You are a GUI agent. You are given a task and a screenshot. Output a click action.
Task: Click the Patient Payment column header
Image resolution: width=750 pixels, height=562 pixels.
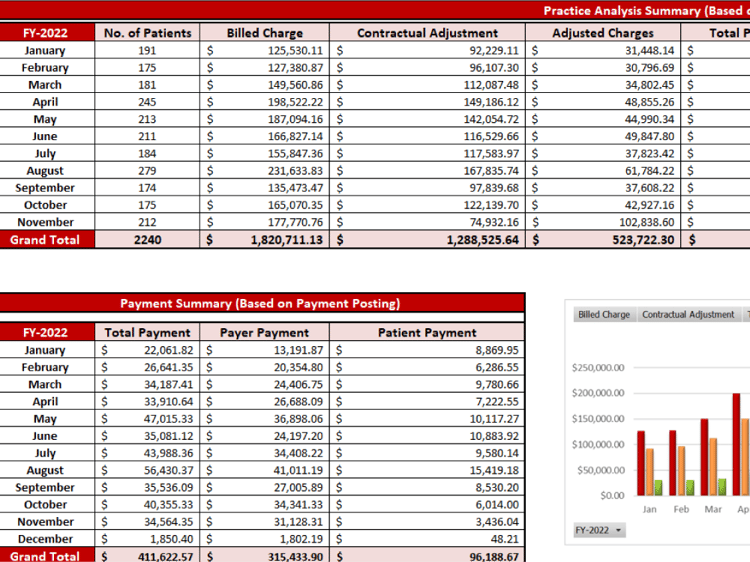427,332
